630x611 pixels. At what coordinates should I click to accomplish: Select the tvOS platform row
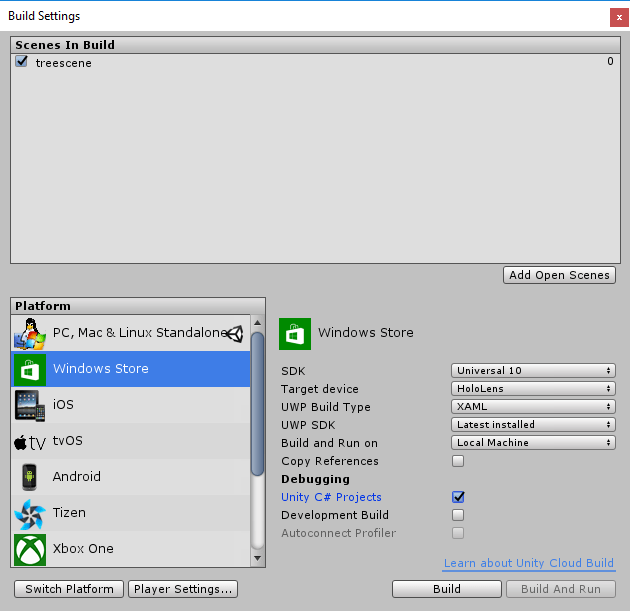click(x=131, y=441)
